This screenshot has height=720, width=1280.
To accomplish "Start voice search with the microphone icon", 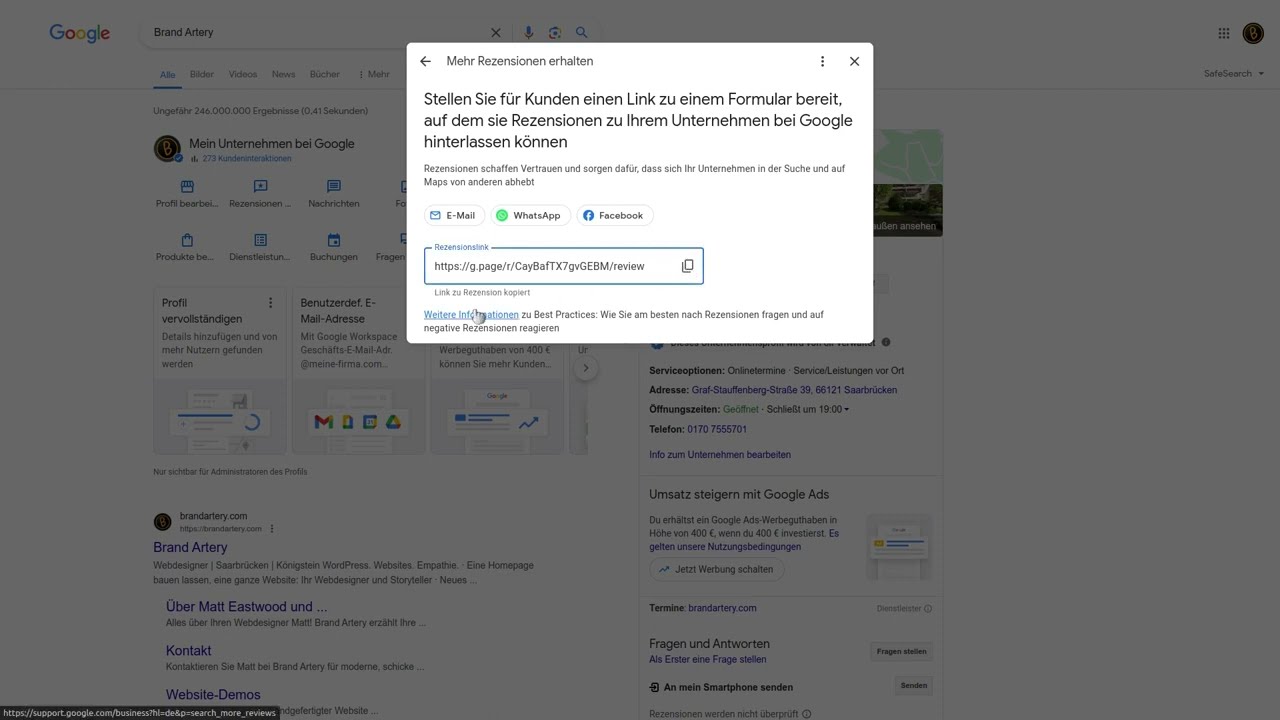I will (x=529, y=33).
